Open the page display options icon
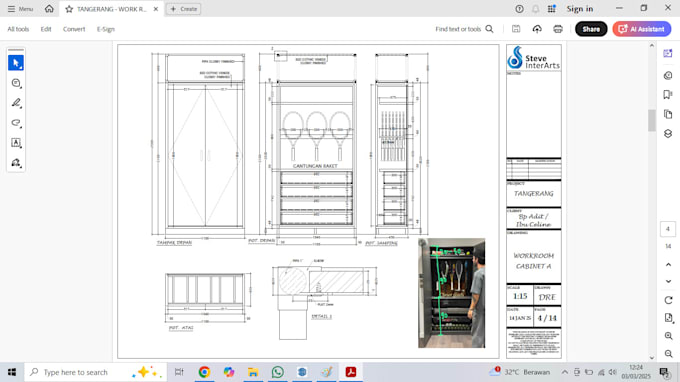This screenshot has width=680, height=382. [668, 318]
